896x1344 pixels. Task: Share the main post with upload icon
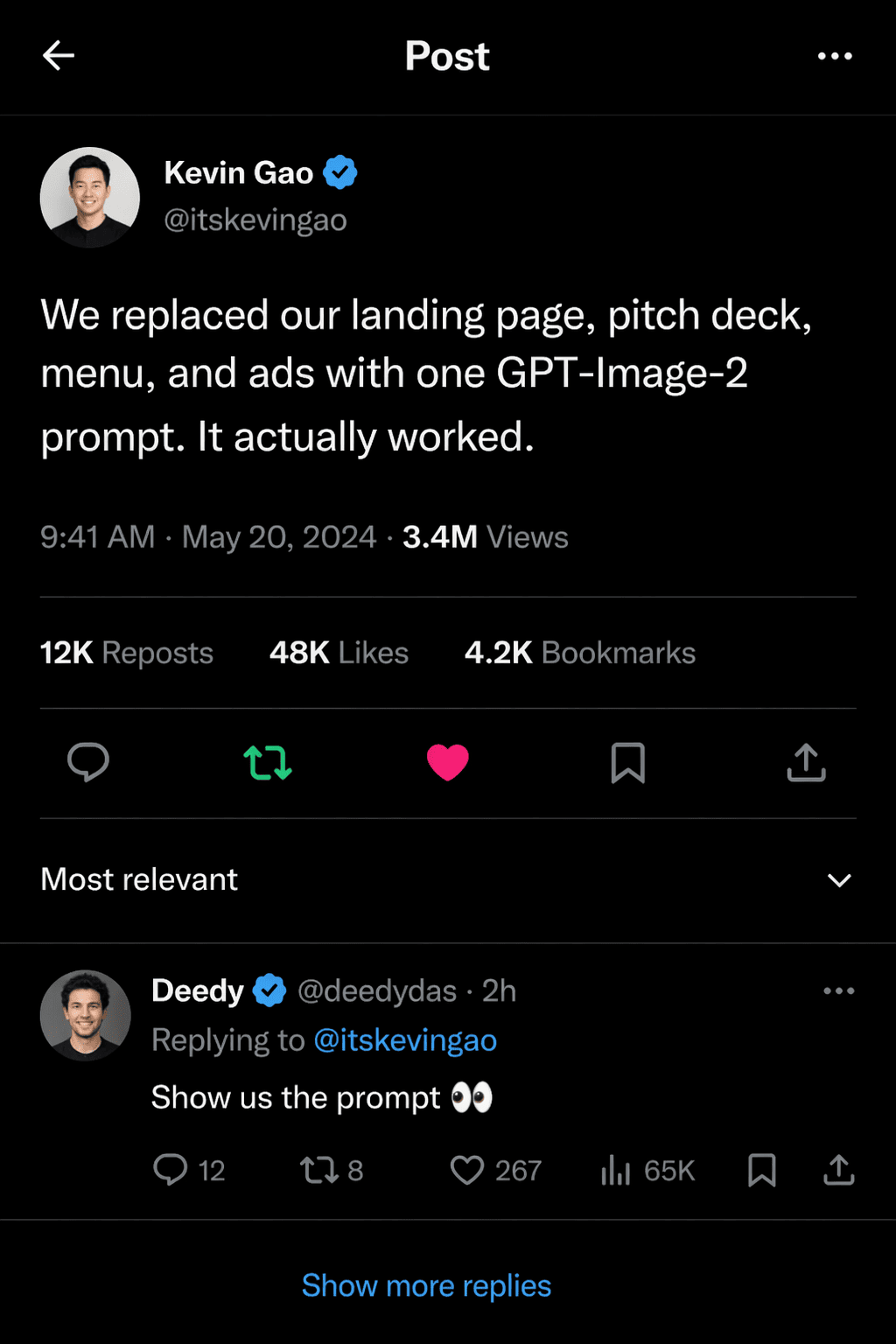(x=806, y=762)
